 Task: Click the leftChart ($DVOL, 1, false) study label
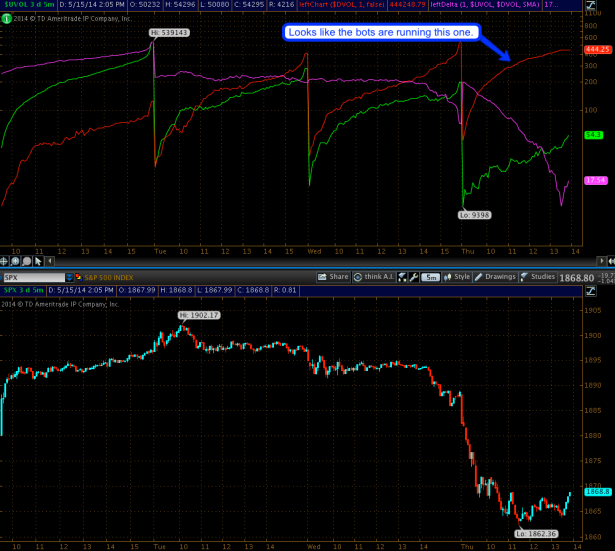[x=342, y=5]
